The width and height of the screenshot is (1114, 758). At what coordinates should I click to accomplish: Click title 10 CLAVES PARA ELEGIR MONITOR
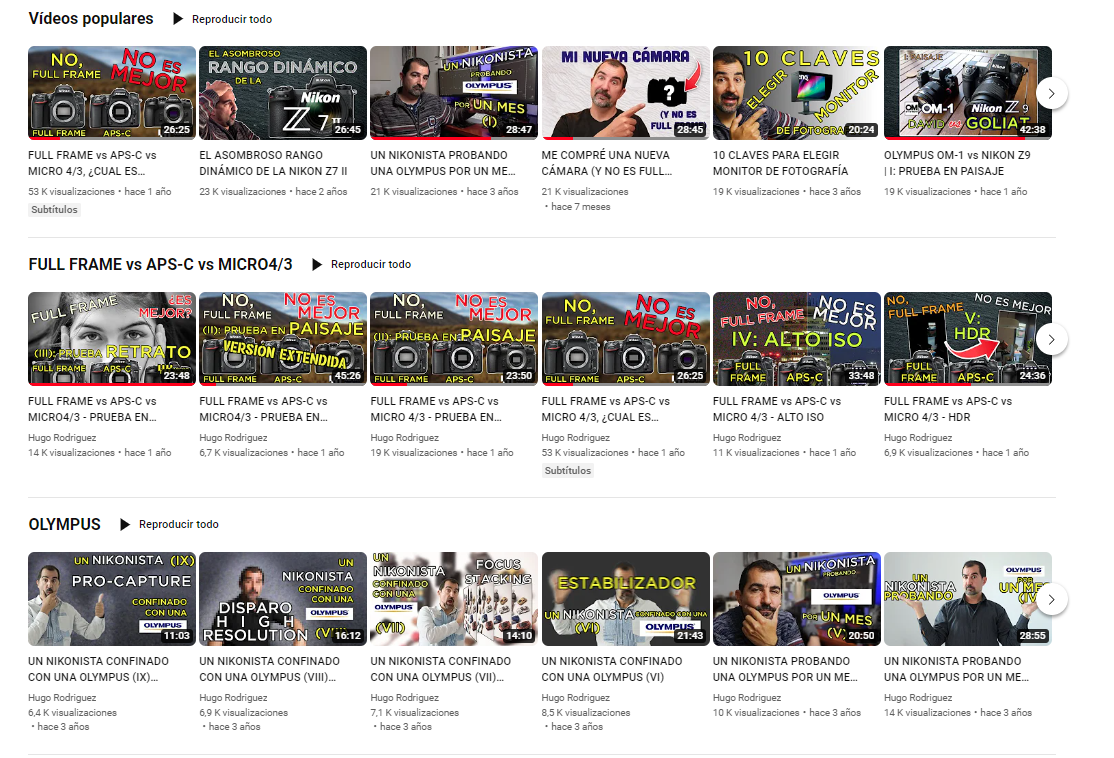point(781,163)
